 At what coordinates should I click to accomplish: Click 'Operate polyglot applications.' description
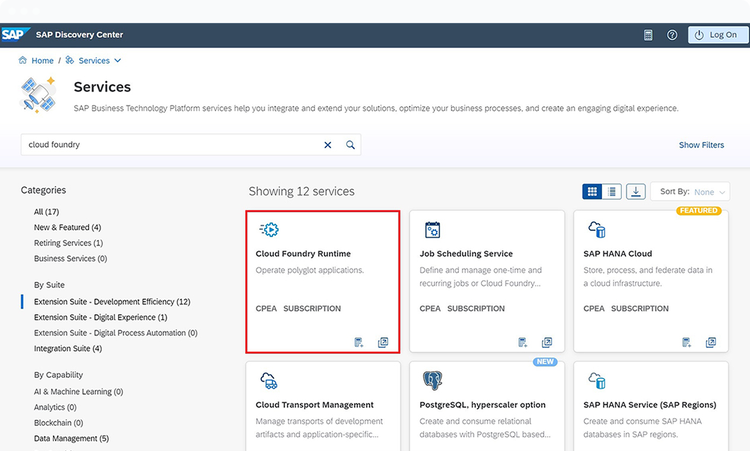309,270
